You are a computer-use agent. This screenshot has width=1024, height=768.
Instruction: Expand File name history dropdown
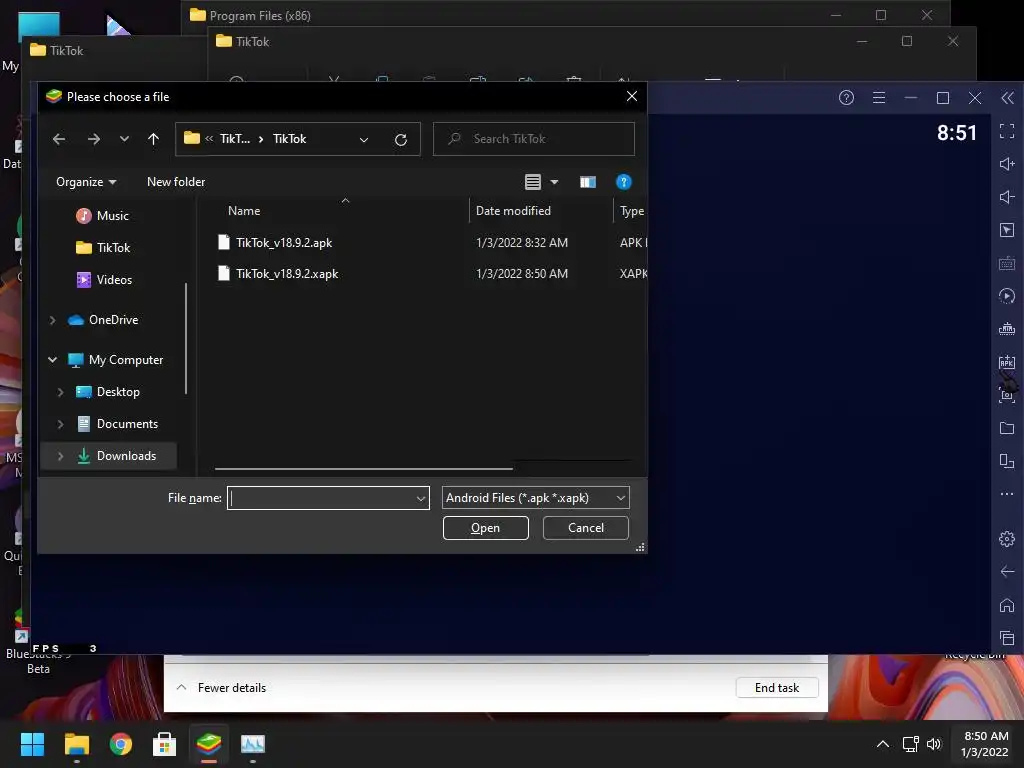pos(421,498)
